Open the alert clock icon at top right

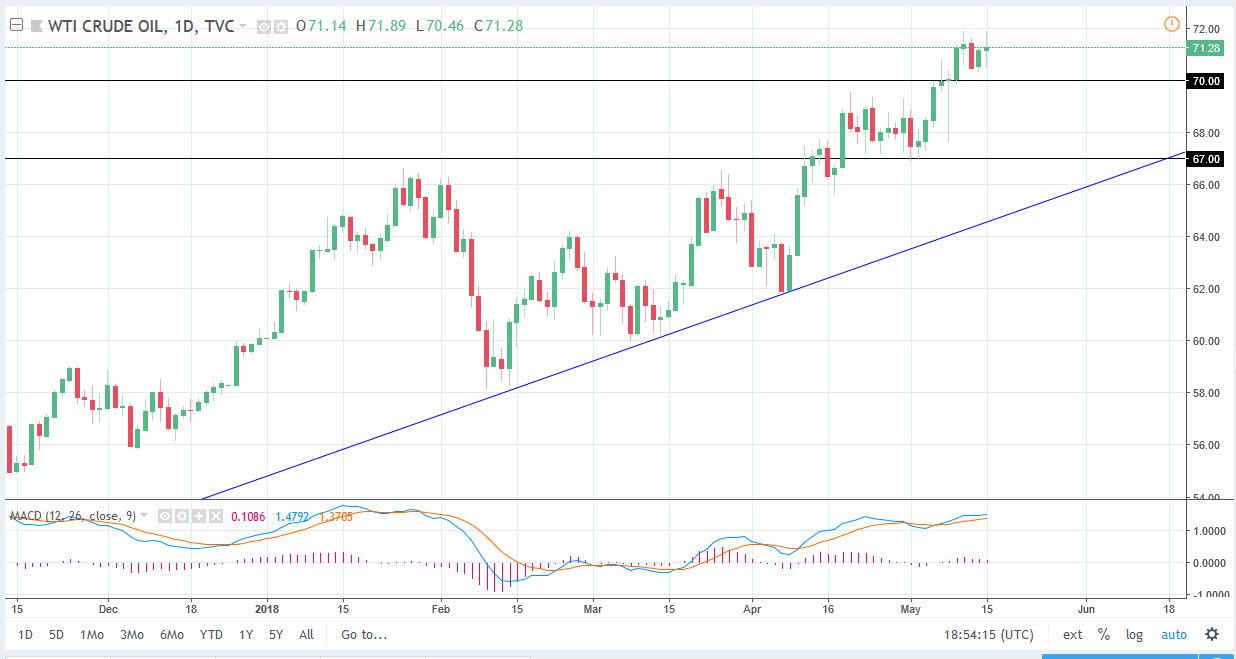coord(1171,22)
